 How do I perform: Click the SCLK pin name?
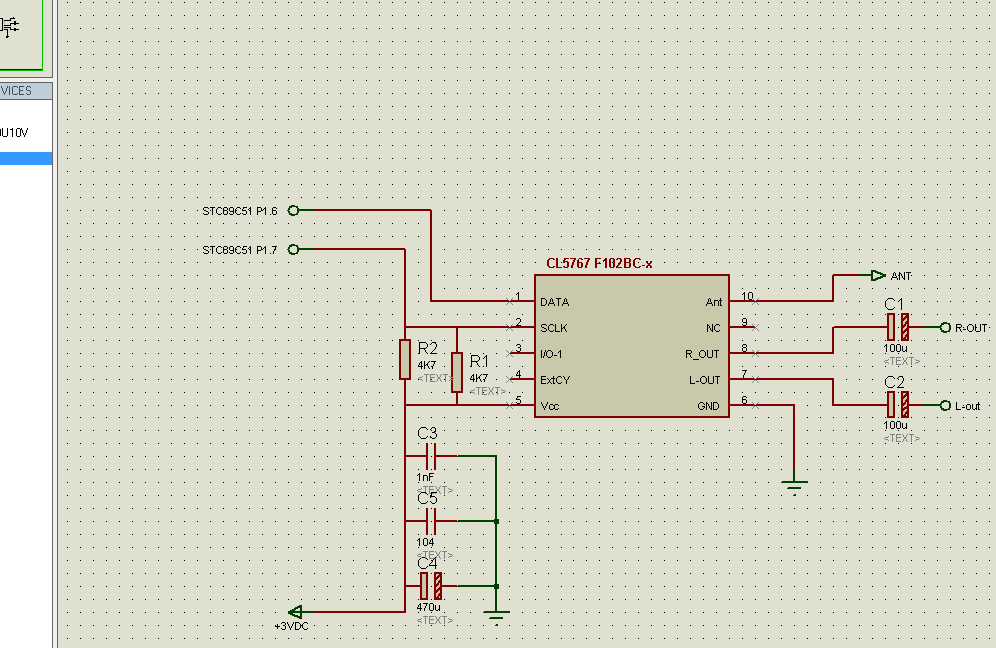(x=554, y=328)
